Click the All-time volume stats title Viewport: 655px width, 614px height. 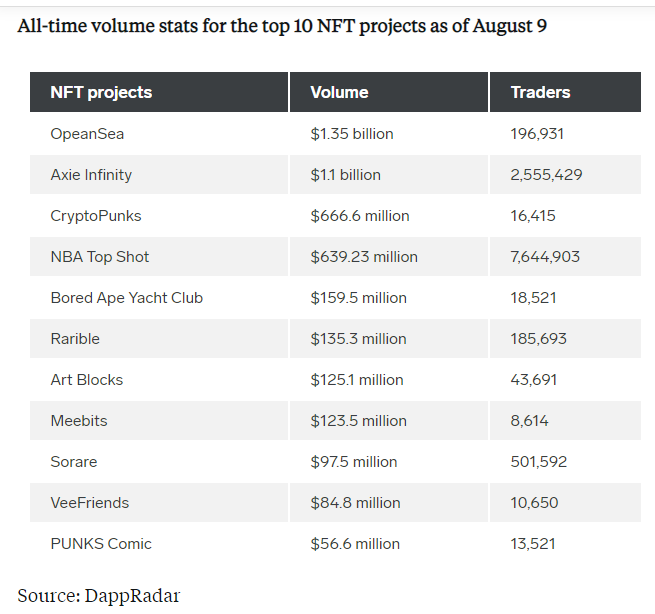point(282,25)
